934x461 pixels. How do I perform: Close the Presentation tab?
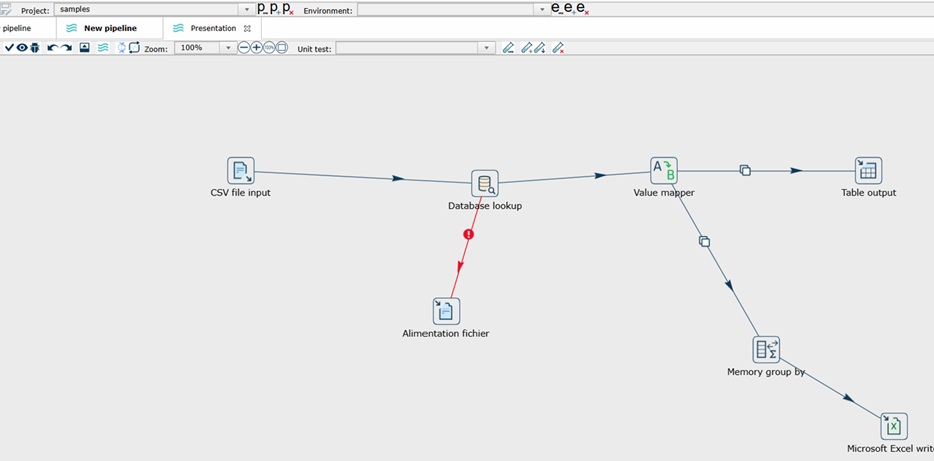click(247, 28)
